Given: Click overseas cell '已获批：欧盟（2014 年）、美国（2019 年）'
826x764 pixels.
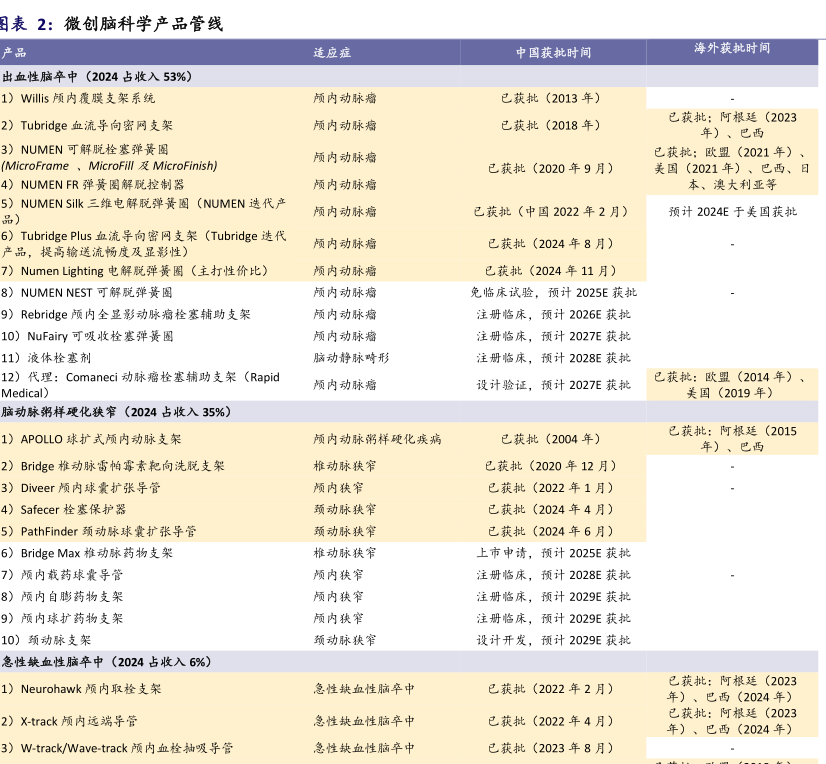Looking at the screenshot, I should click(x=731, y=385).
